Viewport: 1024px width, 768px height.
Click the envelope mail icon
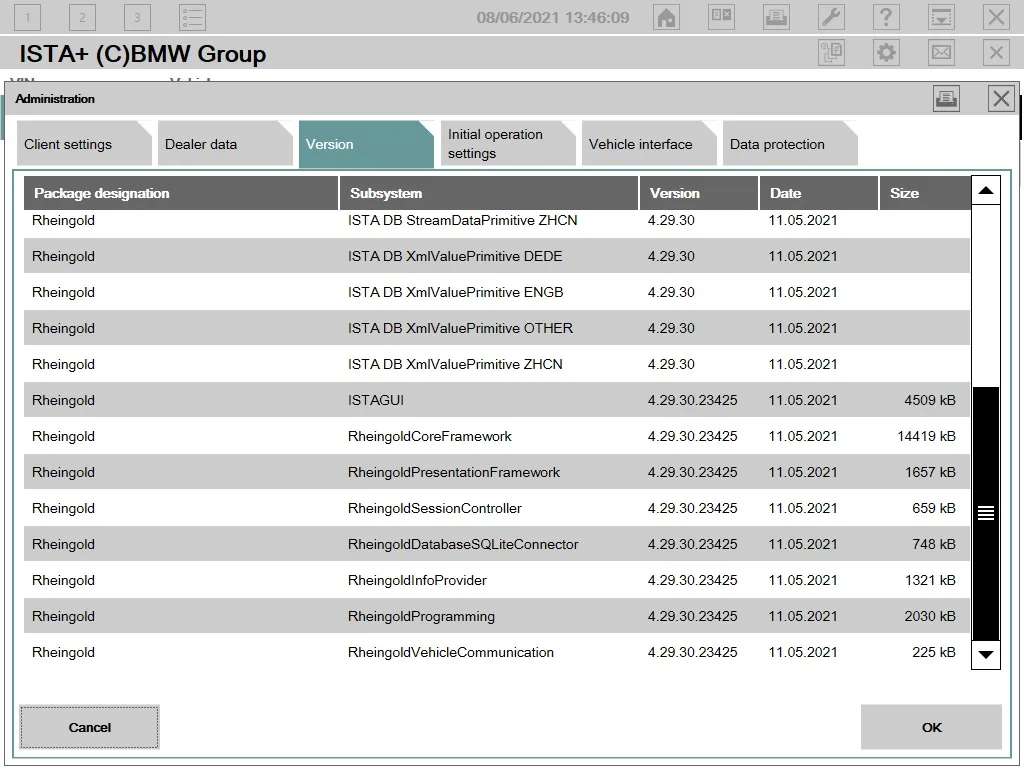point(941,53)
